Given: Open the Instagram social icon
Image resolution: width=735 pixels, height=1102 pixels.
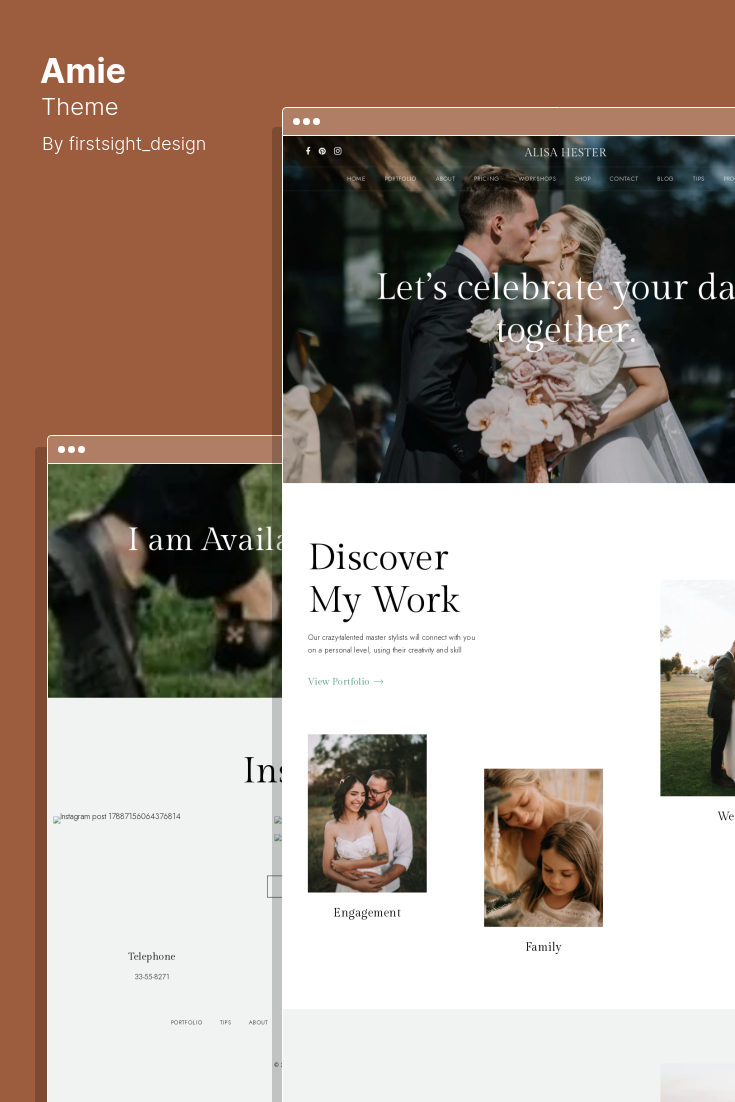Looking at the screenshot, I should [338, 151].
